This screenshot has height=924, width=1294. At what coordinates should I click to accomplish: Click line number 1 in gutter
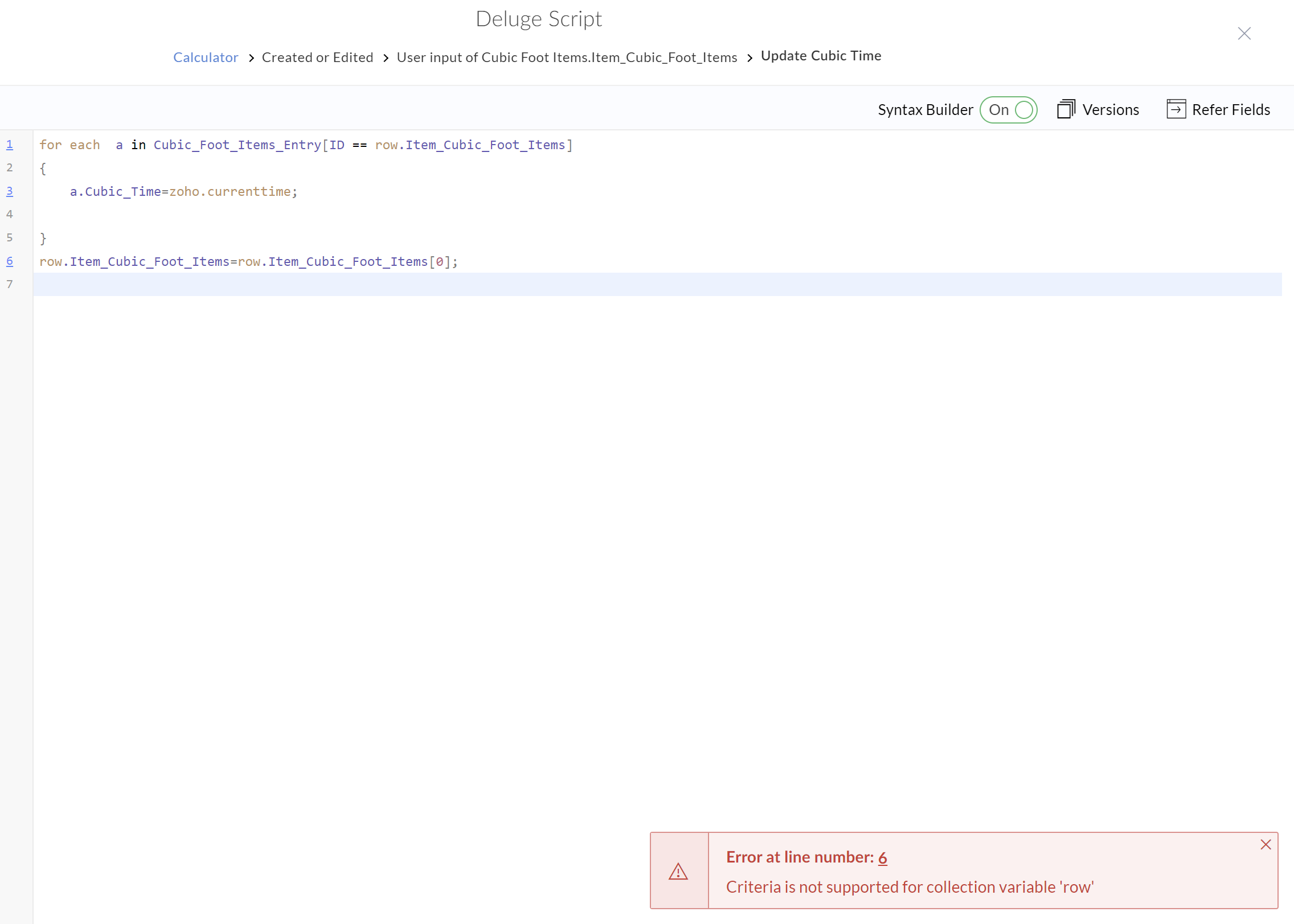[10, 145]
